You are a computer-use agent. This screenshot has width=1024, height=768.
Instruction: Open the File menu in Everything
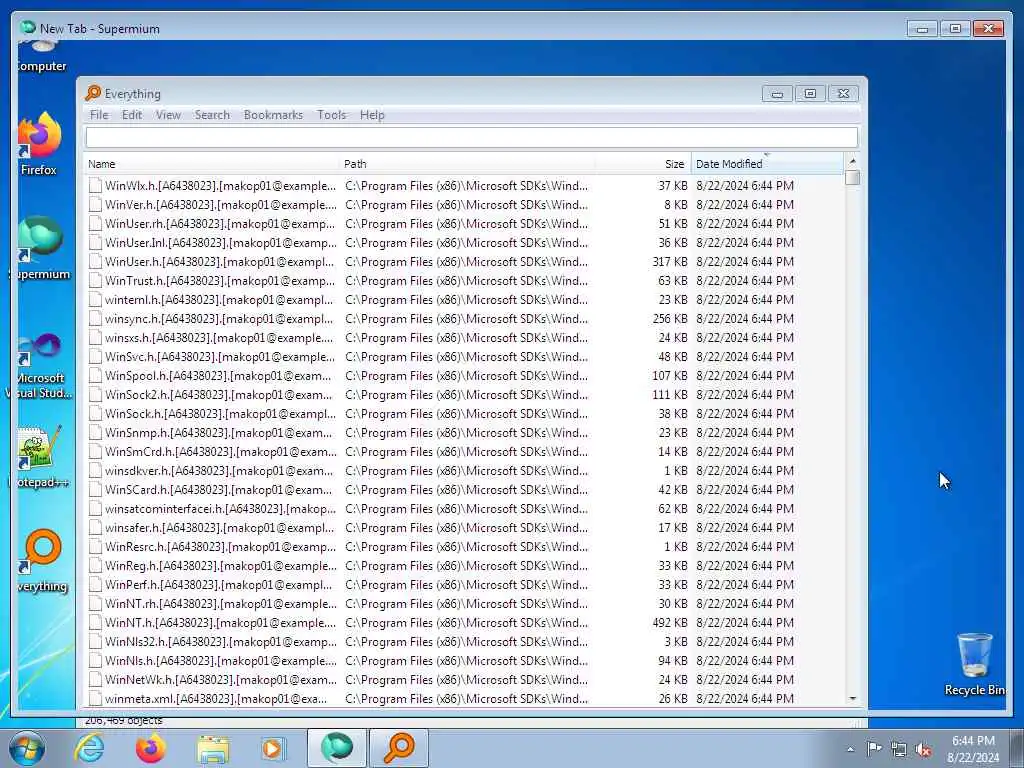[99, 115]
